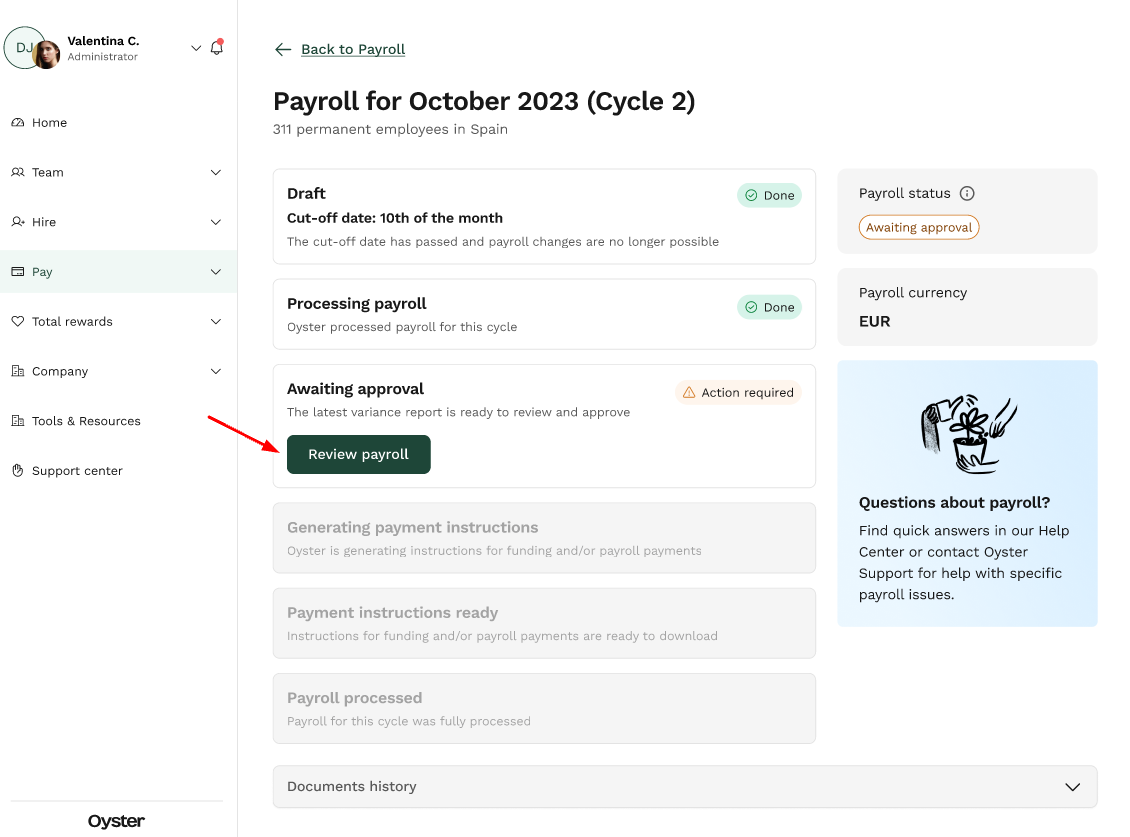Open the notifications bell
The height and width of the screenshot is (837, 1130).
click(x=216, y=48)
